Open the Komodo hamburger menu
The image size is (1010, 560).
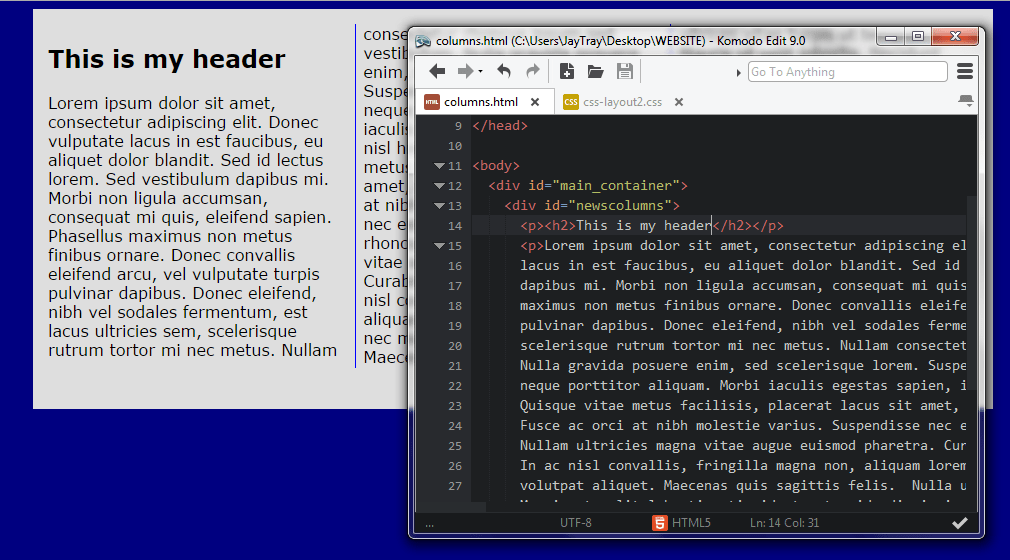click(x=965, y=72)
